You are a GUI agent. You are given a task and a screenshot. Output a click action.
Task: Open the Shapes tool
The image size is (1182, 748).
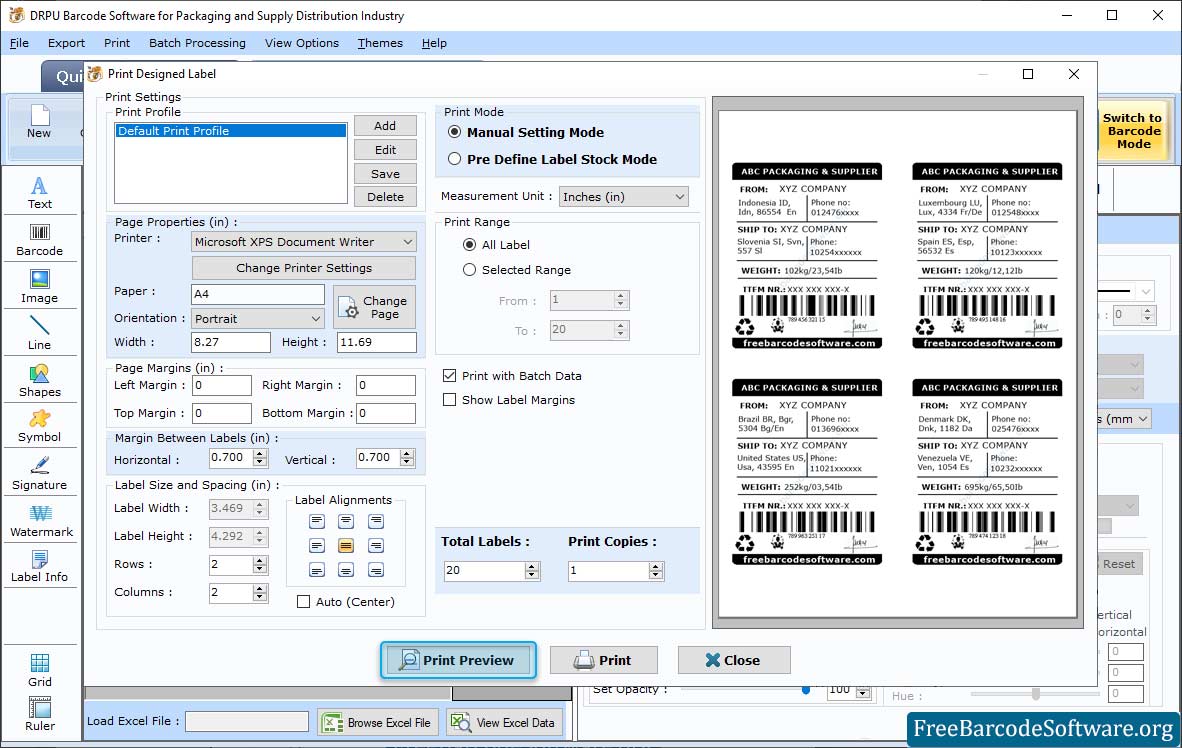pyautogui.click(x=39, y=381)
